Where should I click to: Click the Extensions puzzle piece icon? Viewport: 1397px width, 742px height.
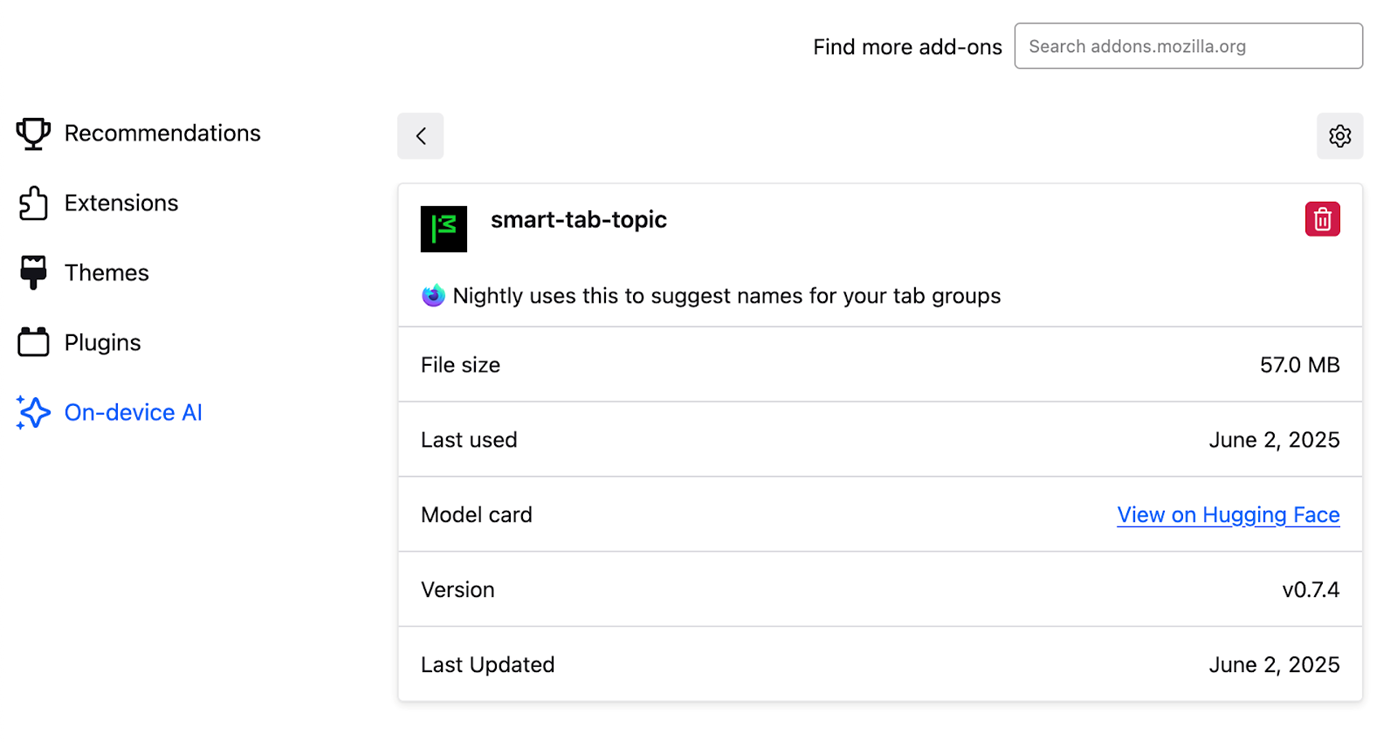[x=33, y=203]
